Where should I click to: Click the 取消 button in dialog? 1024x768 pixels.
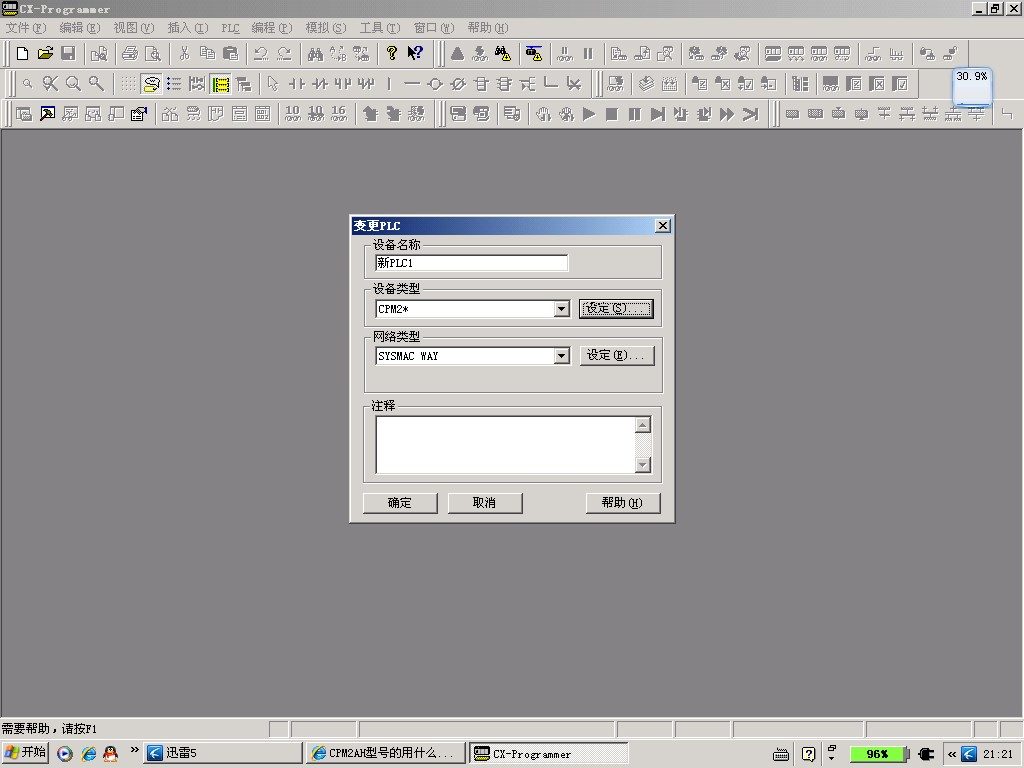(485, 503)
